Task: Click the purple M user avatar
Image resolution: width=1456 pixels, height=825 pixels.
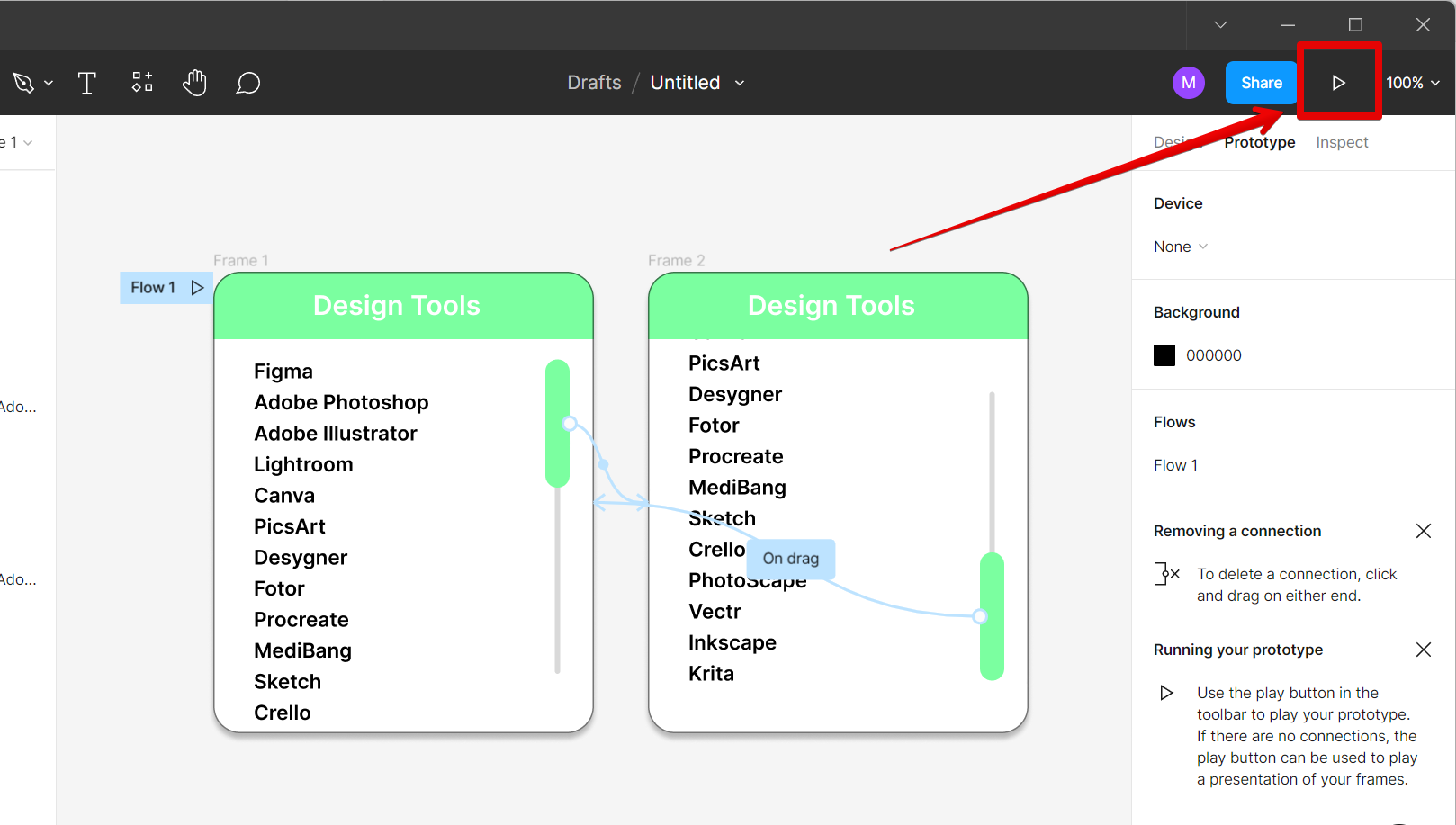Action: (x=1188, y=83)
